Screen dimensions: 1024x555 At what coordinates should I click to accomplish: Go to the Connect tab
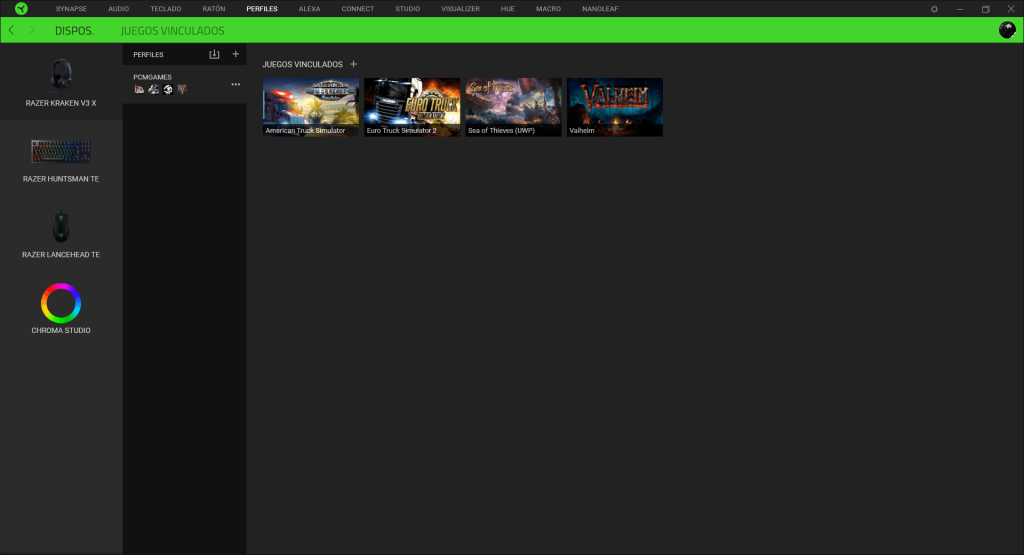point(358,9)
